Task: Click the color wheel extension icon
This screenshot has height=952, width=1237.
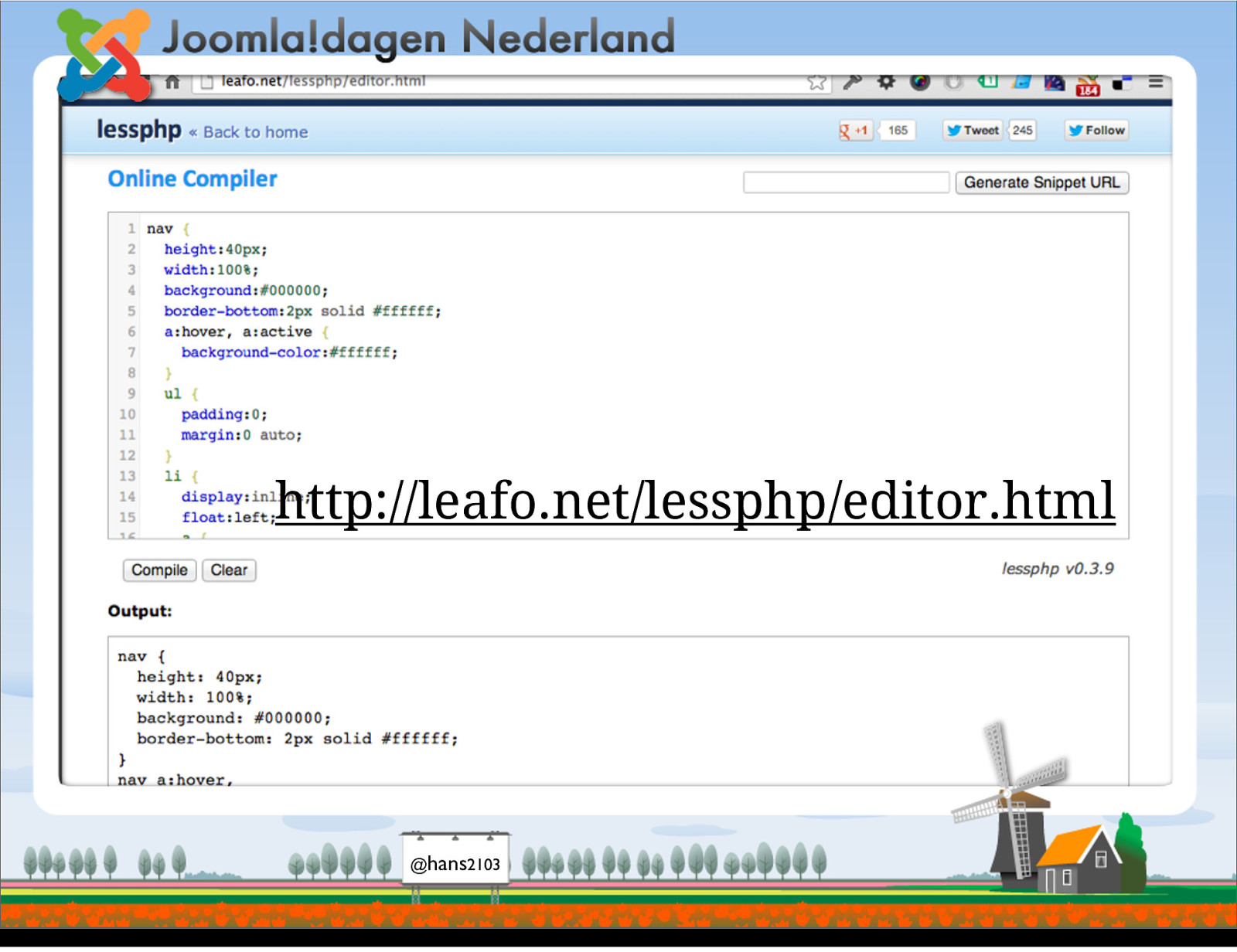Action: (x=920, y=82)
